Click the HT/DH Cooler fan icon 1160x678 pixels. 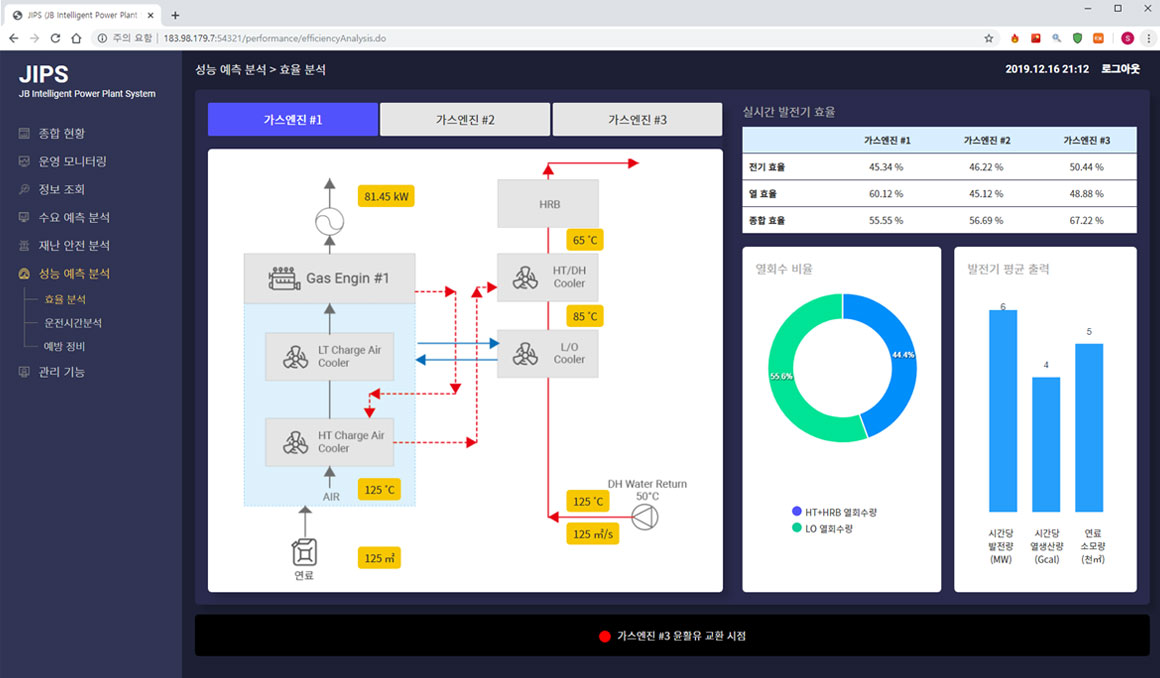(525, 278)
